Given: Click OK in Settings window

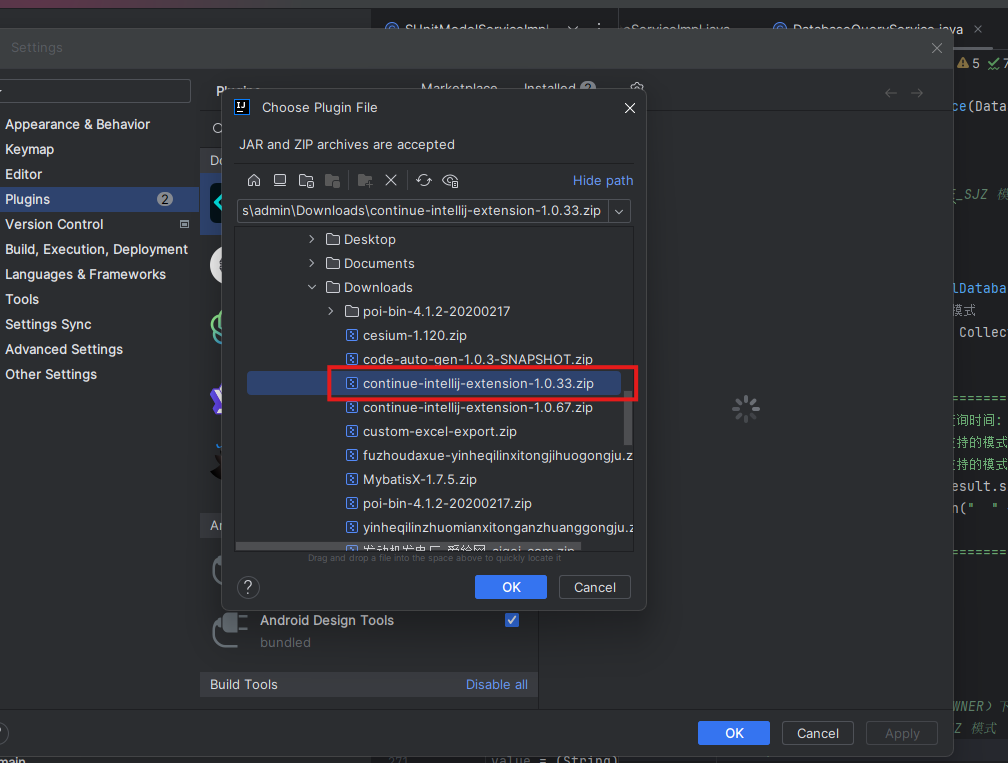Looking at the screenshot, I should tap(734, 733).
